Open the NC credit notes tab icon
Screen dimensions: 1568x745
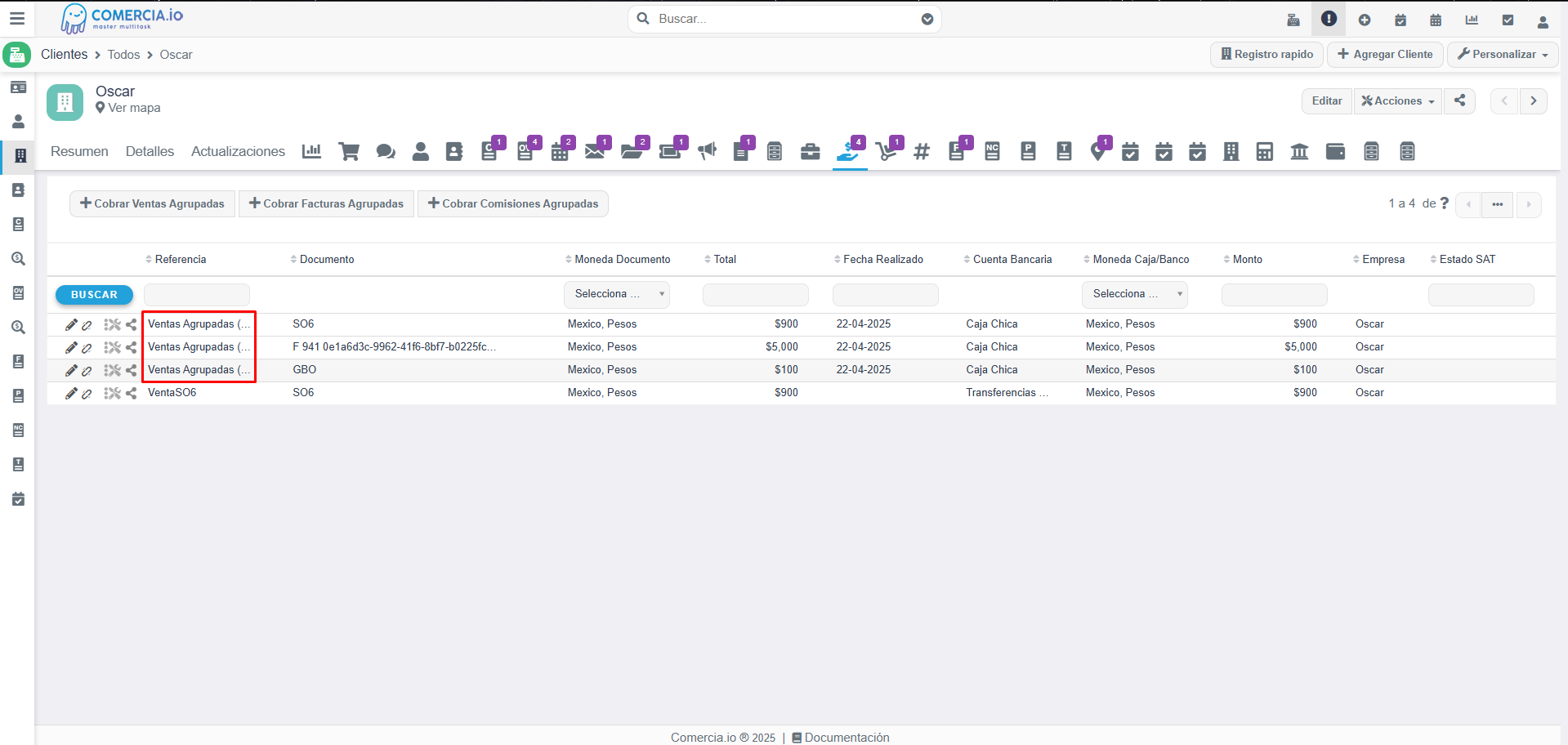point(992,151)
